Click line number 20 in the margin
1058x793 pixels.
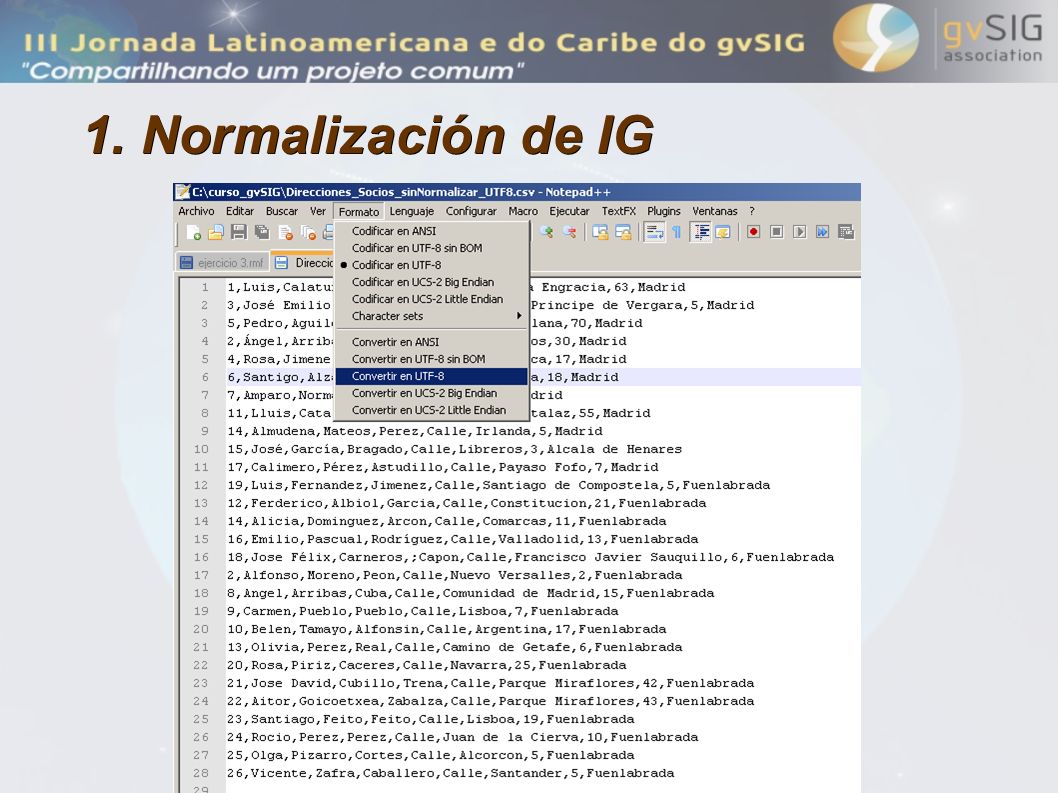point(201,629)
